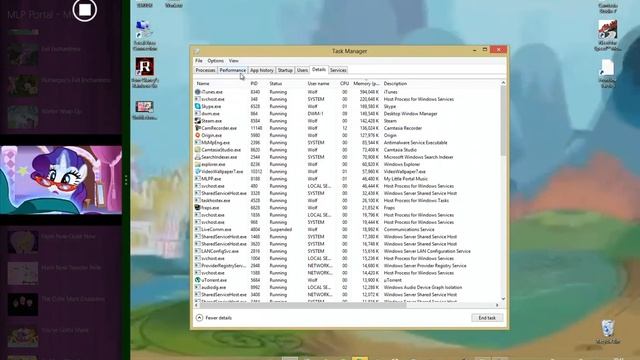The height and width of the screenshot is (360, 640).
Task: Click the horizontal scrollbar right arrow
Action: pyautogui.click(x=497, y=305)
